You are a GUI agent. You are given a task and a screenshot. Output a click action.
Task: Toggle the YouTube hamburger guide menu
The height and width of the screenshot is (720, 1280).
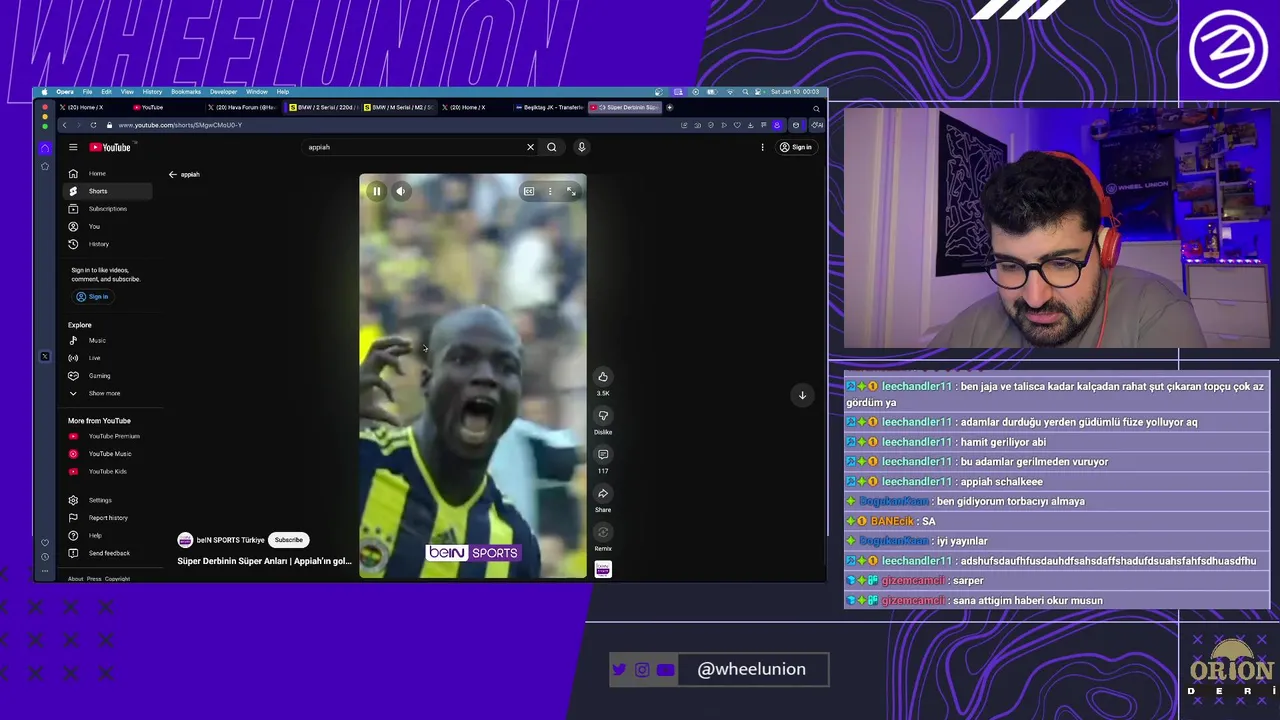(73, 147)
